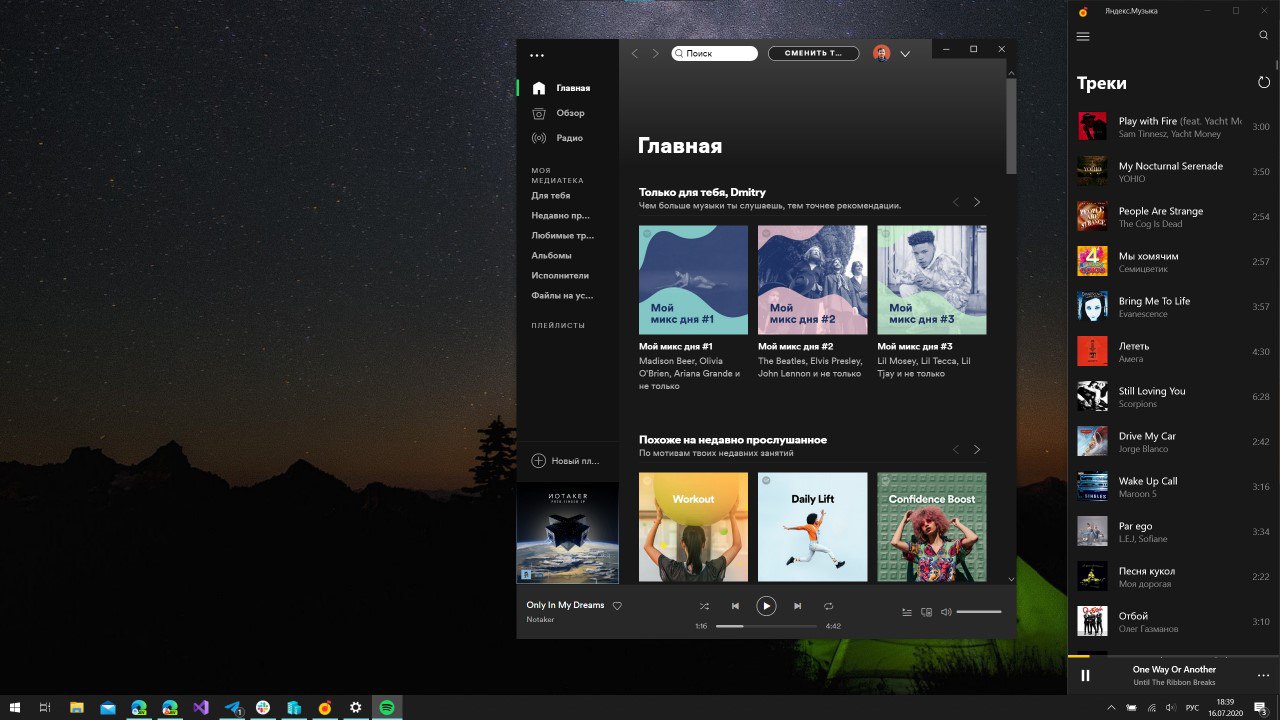Screen dimensions: 1280x720
Task: Show previous items in Похоже на недавно прослушанное
Action: (956, 450)
